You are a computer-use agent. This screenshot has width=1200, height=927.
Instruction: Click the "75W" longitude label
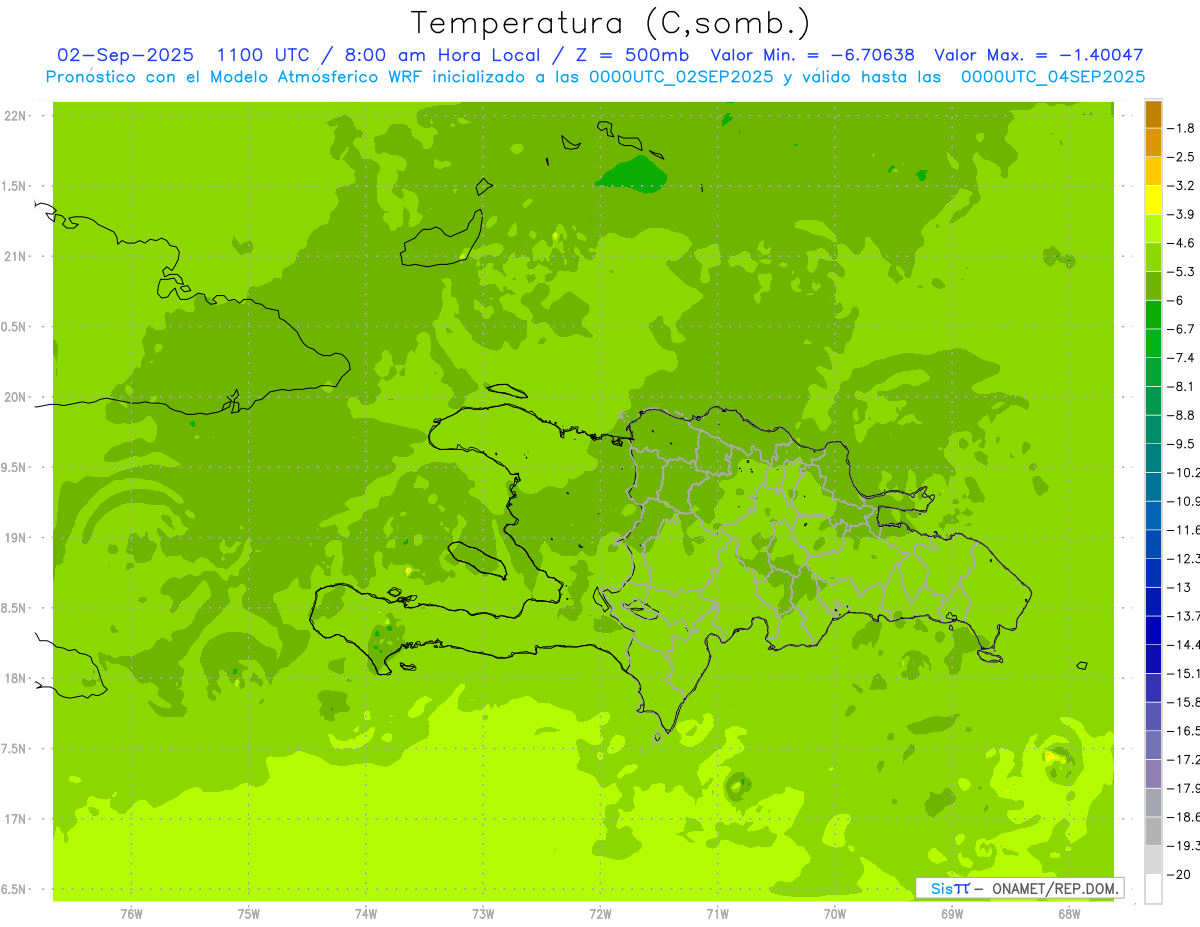pyautogui.click(x=249, y=914)
